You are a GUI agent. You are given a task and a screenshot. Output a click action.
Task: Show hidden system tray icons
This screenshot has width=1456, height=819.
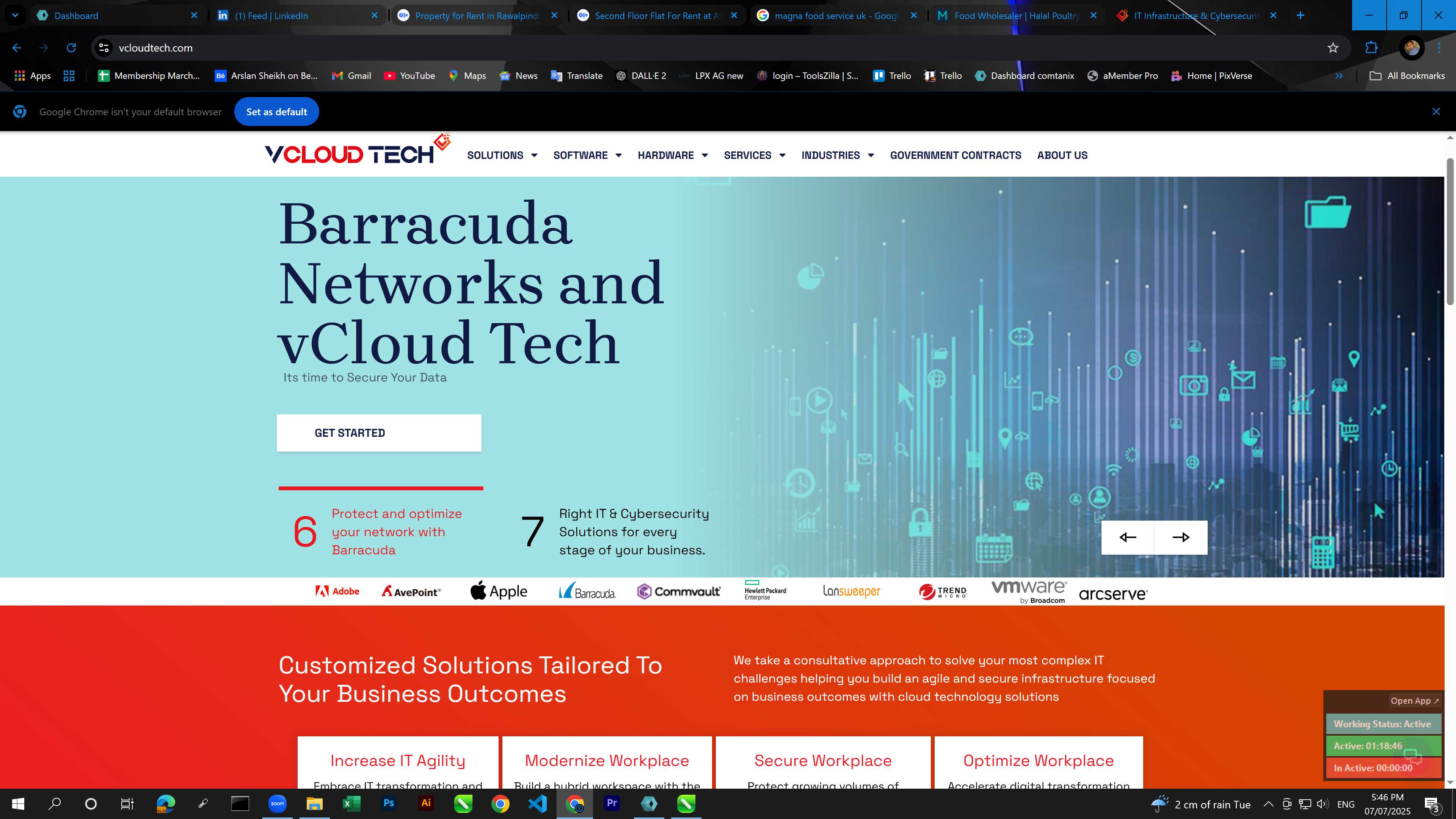tap(1268, 804)
